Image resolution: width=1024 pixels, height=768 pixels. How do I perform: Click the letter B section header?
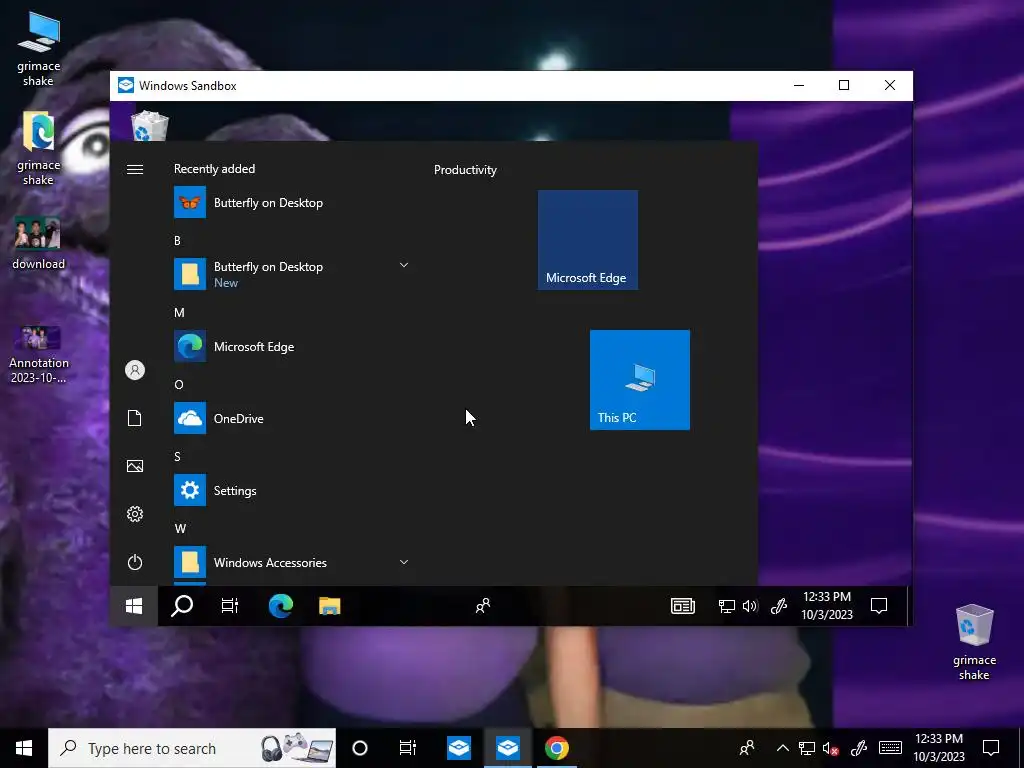pyautogui.click(x=177, y=240)
